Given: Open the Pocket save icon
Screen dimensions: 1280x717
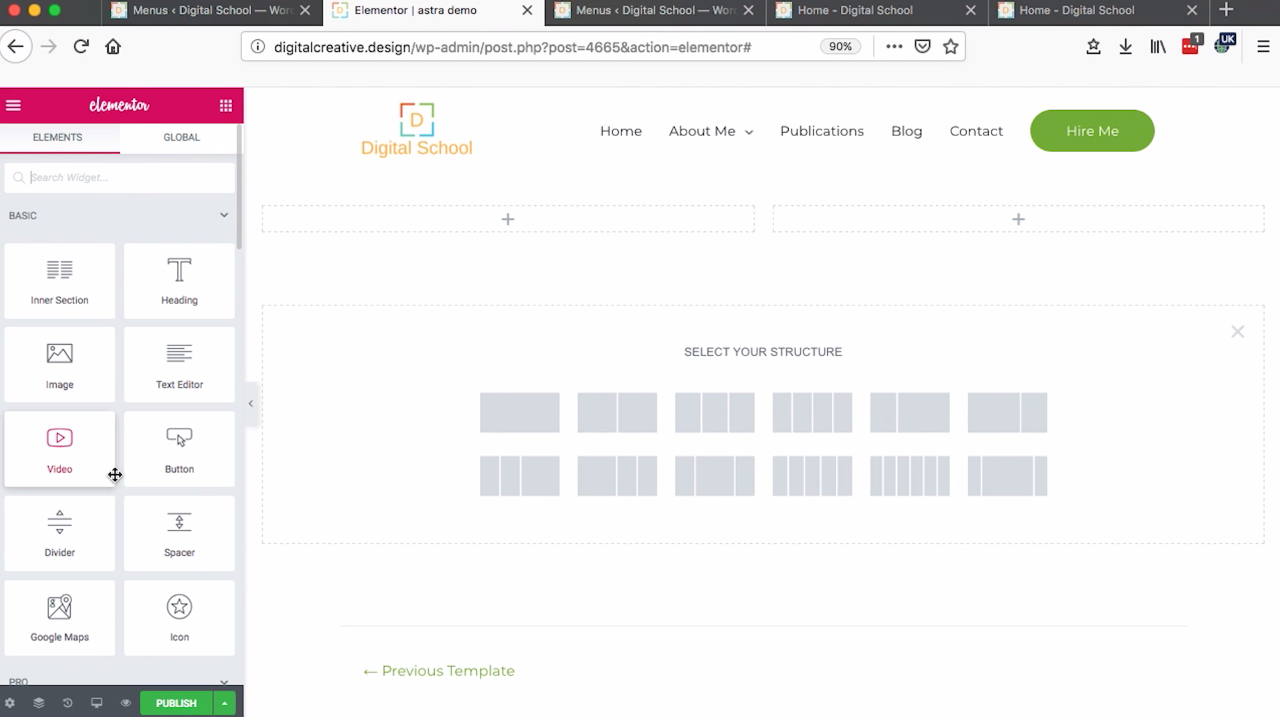Looking at the screenshot, I should pos(923,46).
